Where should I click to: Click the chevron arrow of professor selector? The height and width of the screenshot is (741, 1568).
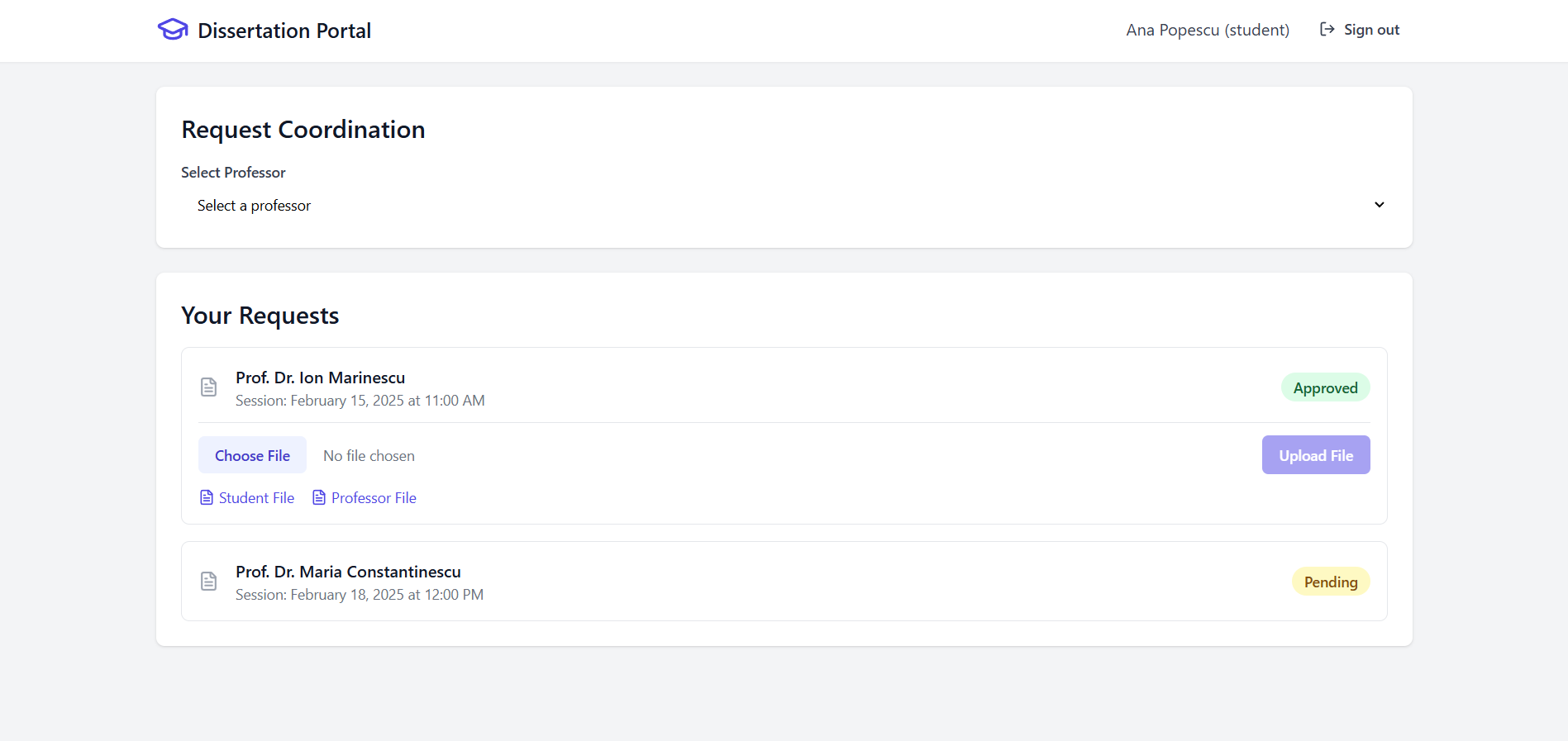coord(1379,205)
